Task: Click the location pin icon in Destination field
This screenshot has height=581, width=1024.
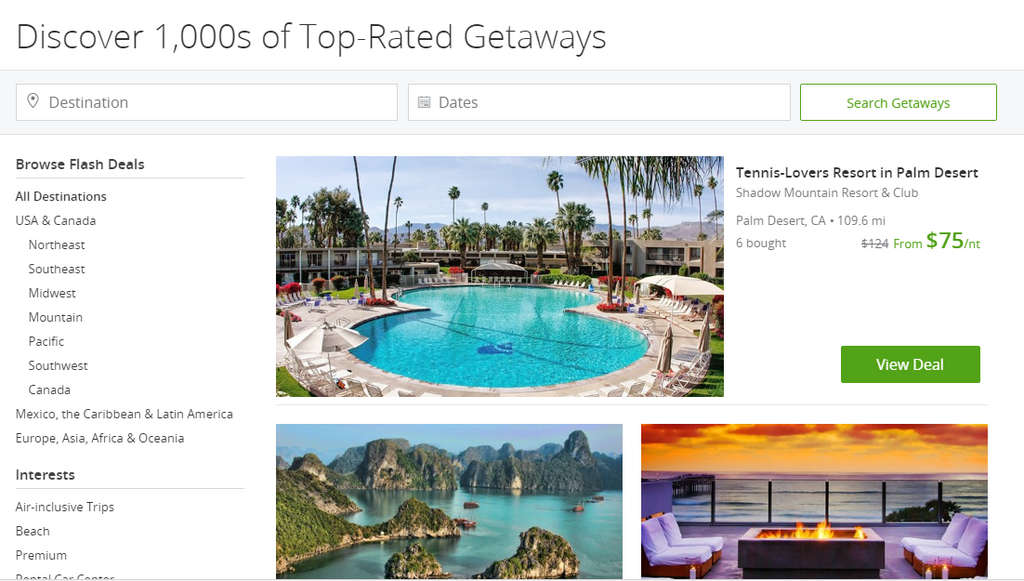Action: (33, 101)
